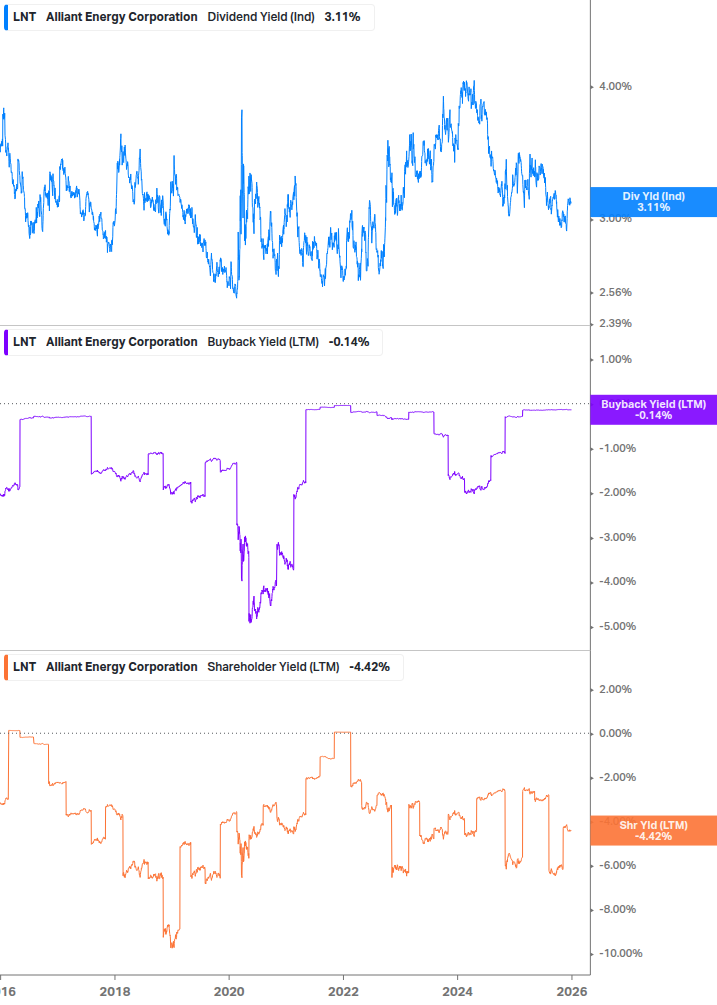Viewport: 717px width, 1005px height.
Task: Click the 2.39% label on dividend yield axis
Action: pos(615,324)
